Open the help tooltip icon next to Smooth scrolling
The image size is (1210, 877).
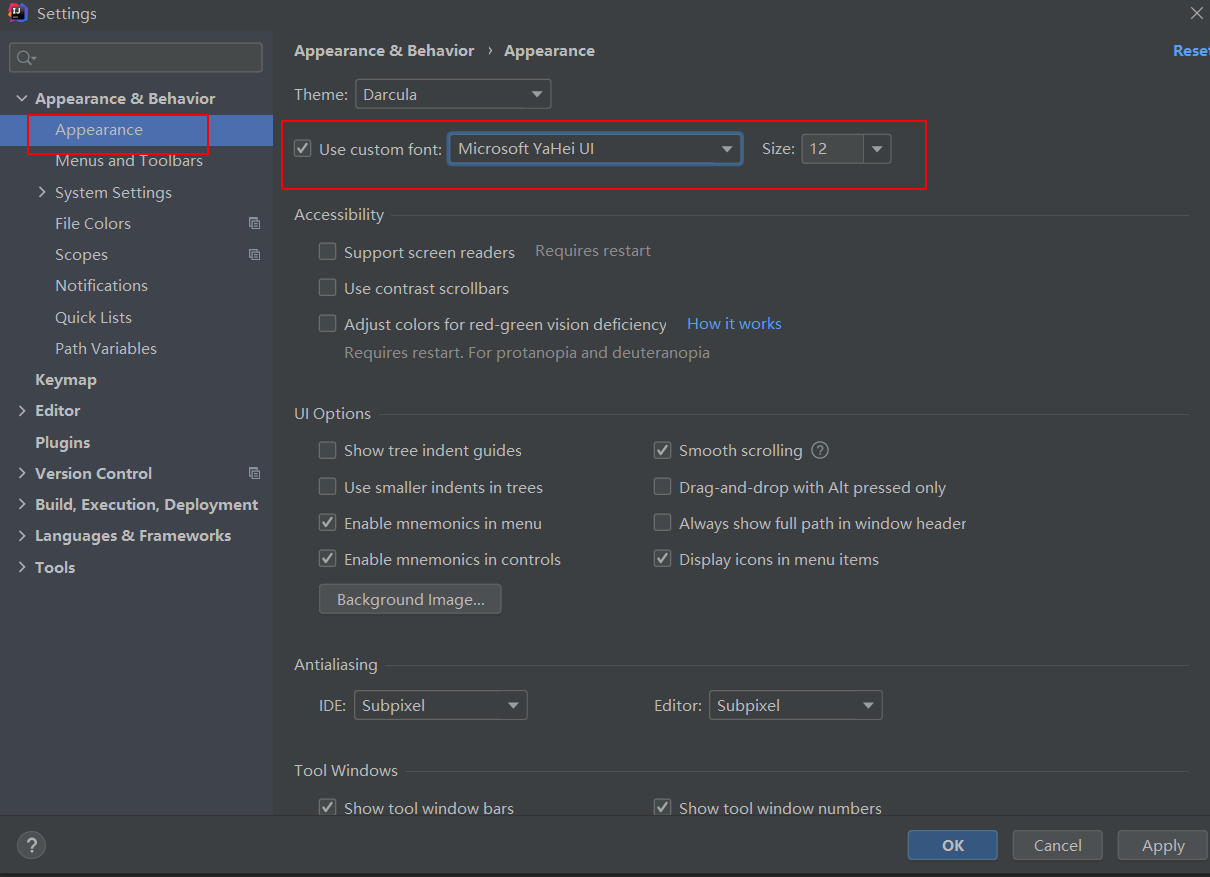point(820,450)
